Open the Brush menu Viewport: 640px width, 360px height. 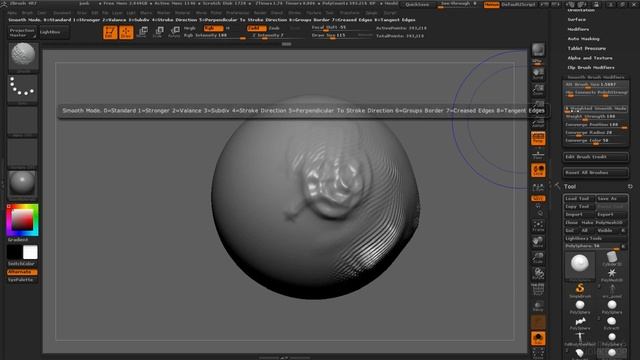(x=27, y=13)
